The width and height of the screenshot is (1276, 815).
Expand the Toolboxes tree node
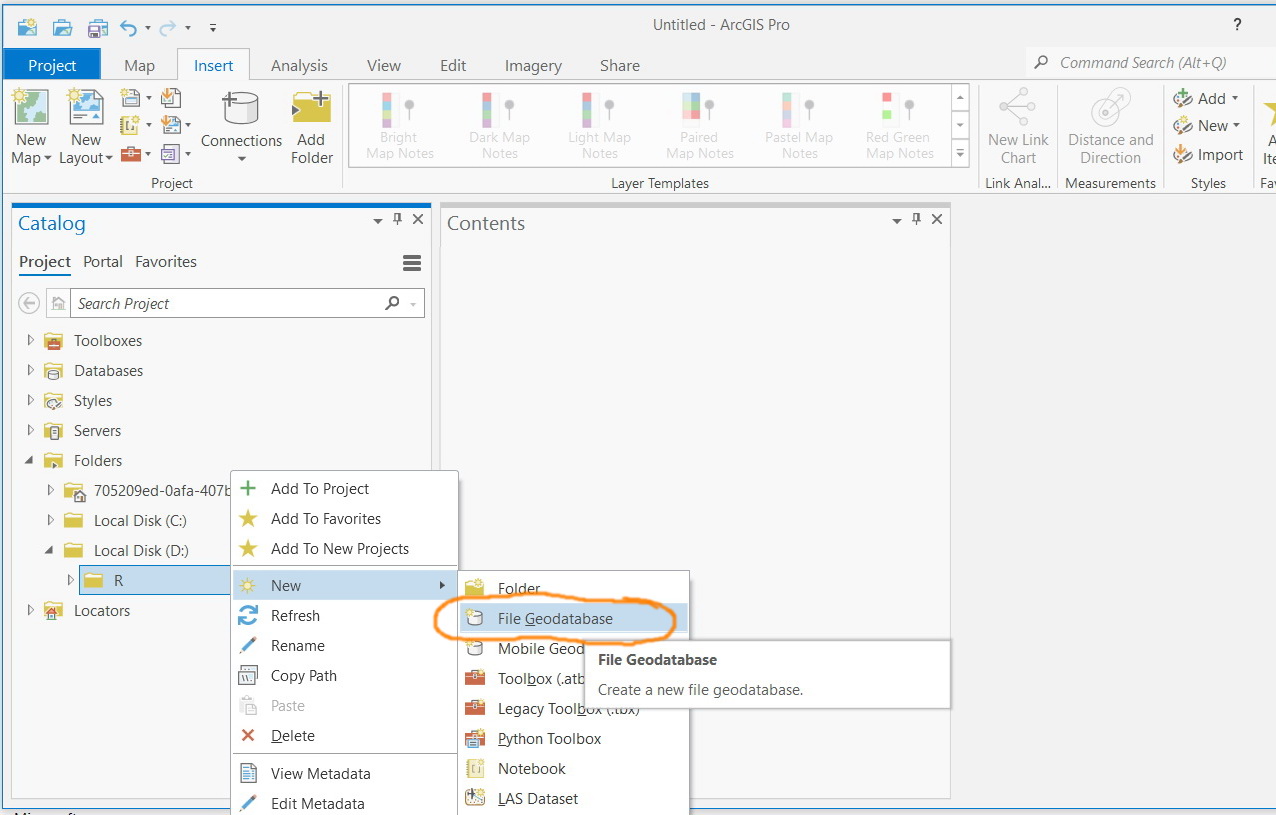coord(30,340)
